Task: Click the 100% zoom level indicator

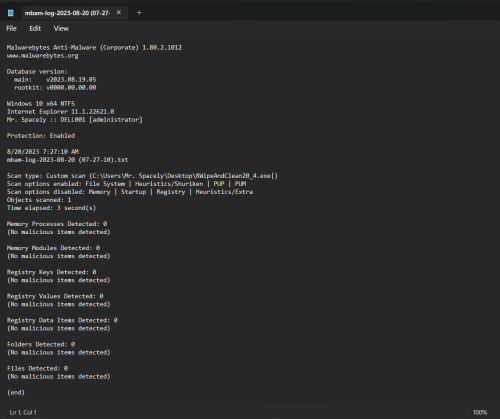Action: [480, 412]
